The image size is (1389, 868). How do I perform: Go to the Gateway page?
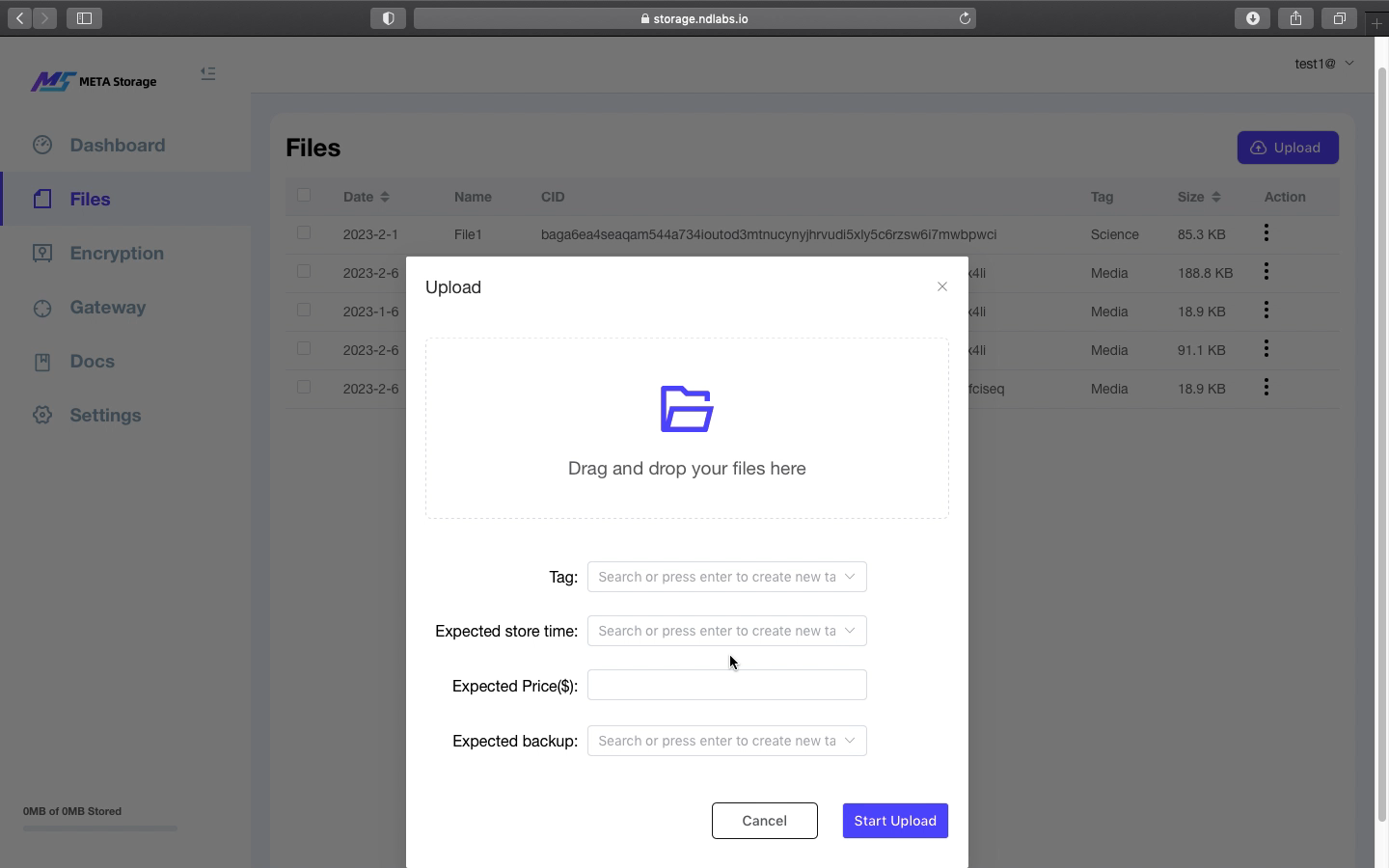(108, 308)
